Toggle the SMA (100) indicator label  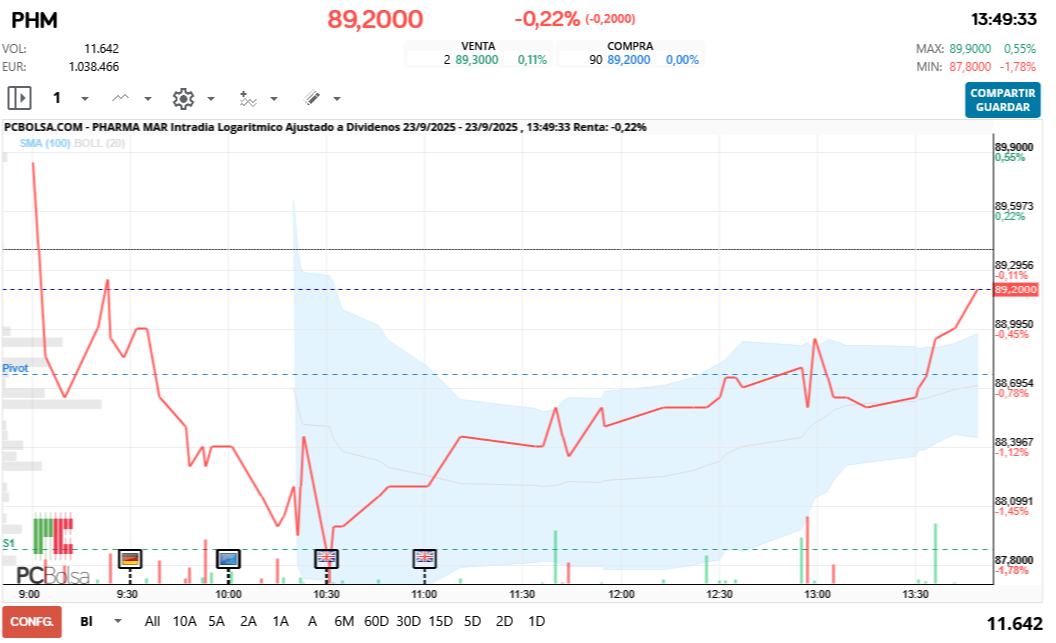point(45,143)
